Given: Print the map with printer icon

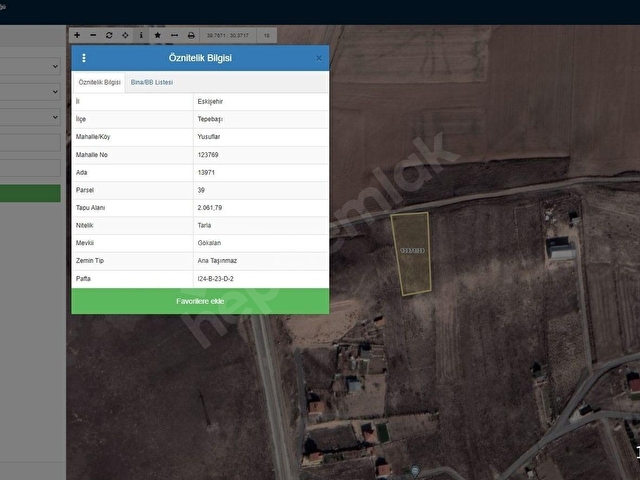Looking at the screenshot, I should click(191, 36).
